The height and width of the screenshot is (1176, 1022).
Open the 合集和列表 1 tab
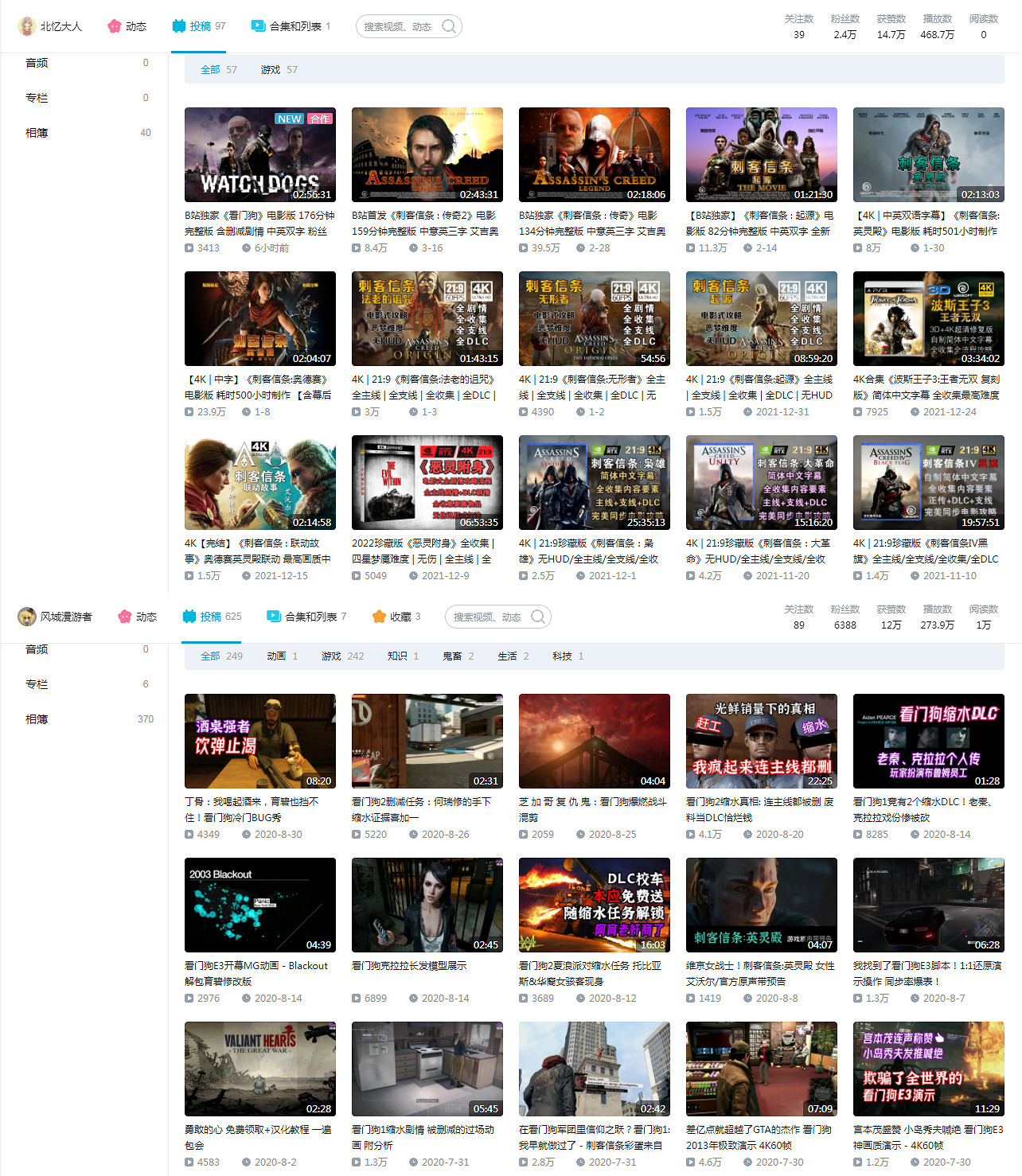pos(291,26)
